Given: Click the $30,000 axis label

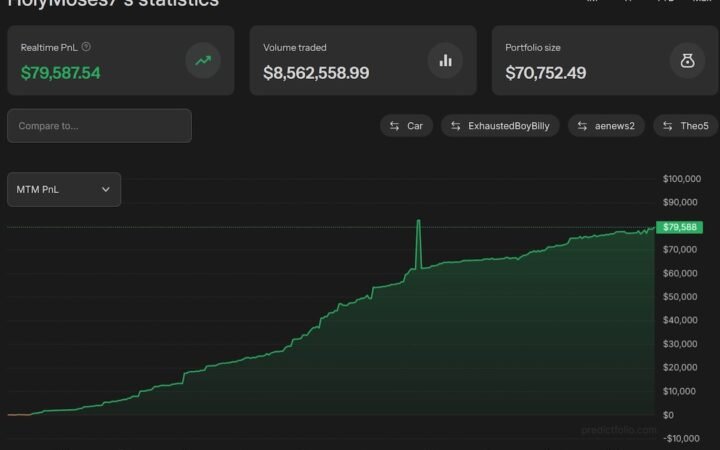Looking at the screenshot, I should tap(680, 344).
